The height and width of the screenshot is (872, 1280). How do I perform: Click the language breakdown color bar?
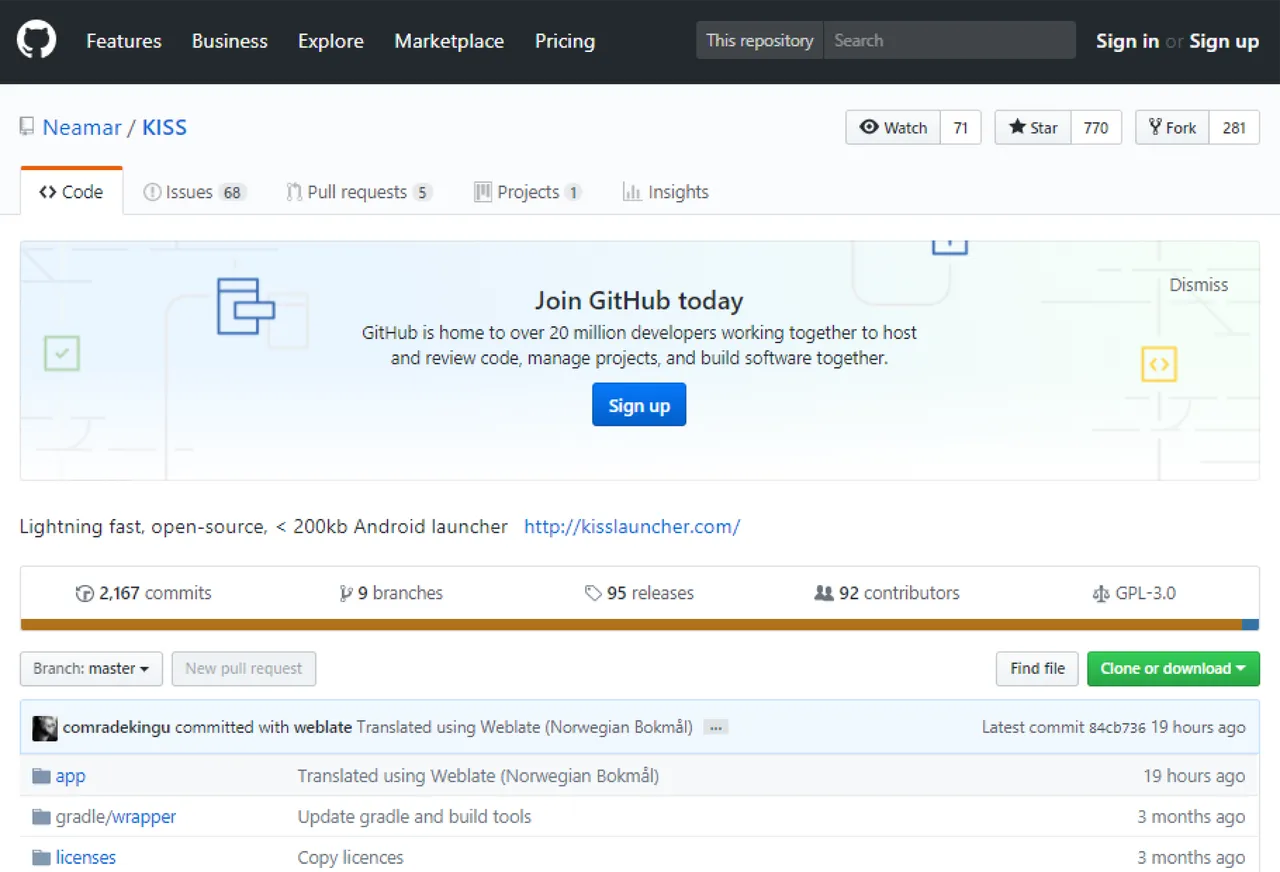tap(640, 625)
